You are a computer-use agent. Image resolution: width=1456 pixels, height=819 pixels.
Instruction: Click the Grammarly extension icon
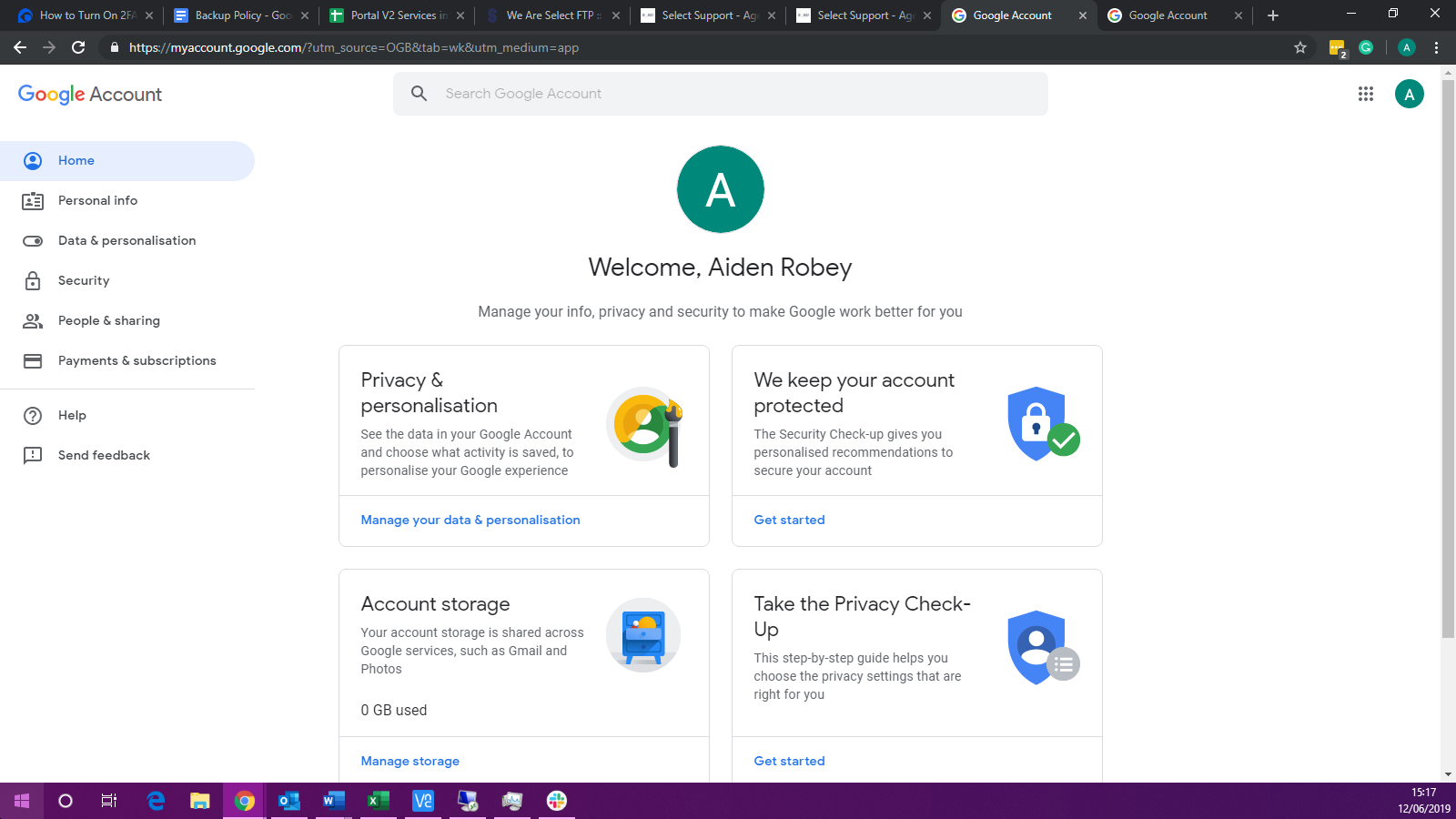coord(1366,47)
